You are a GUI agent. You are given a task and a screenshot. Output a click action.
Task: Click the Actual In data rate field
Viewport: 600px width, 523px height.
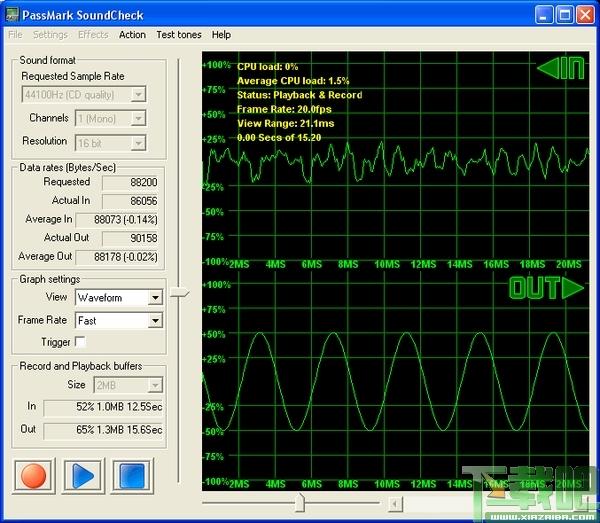pos(128,201)
